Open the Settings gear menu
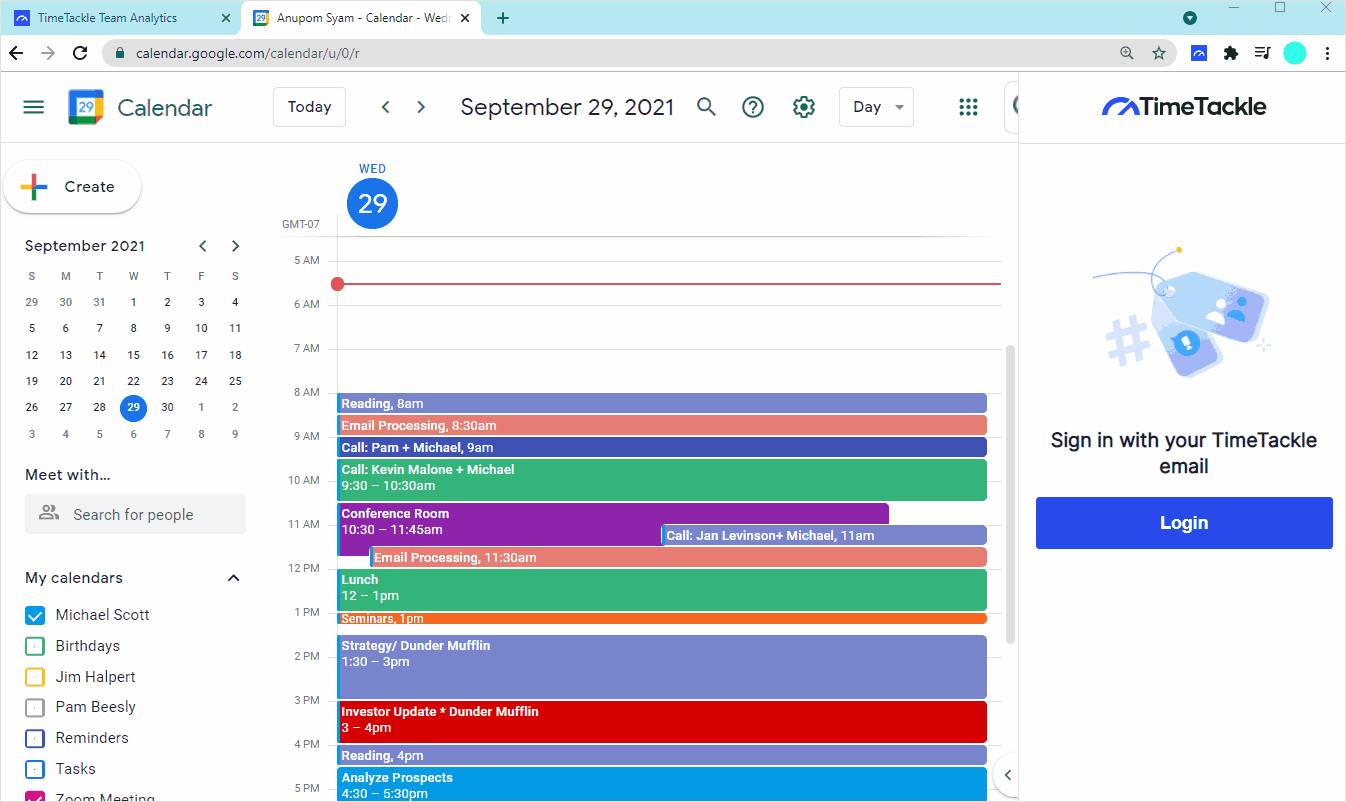The width and height of the screenshot is (1346, 802). pos(804,107)
